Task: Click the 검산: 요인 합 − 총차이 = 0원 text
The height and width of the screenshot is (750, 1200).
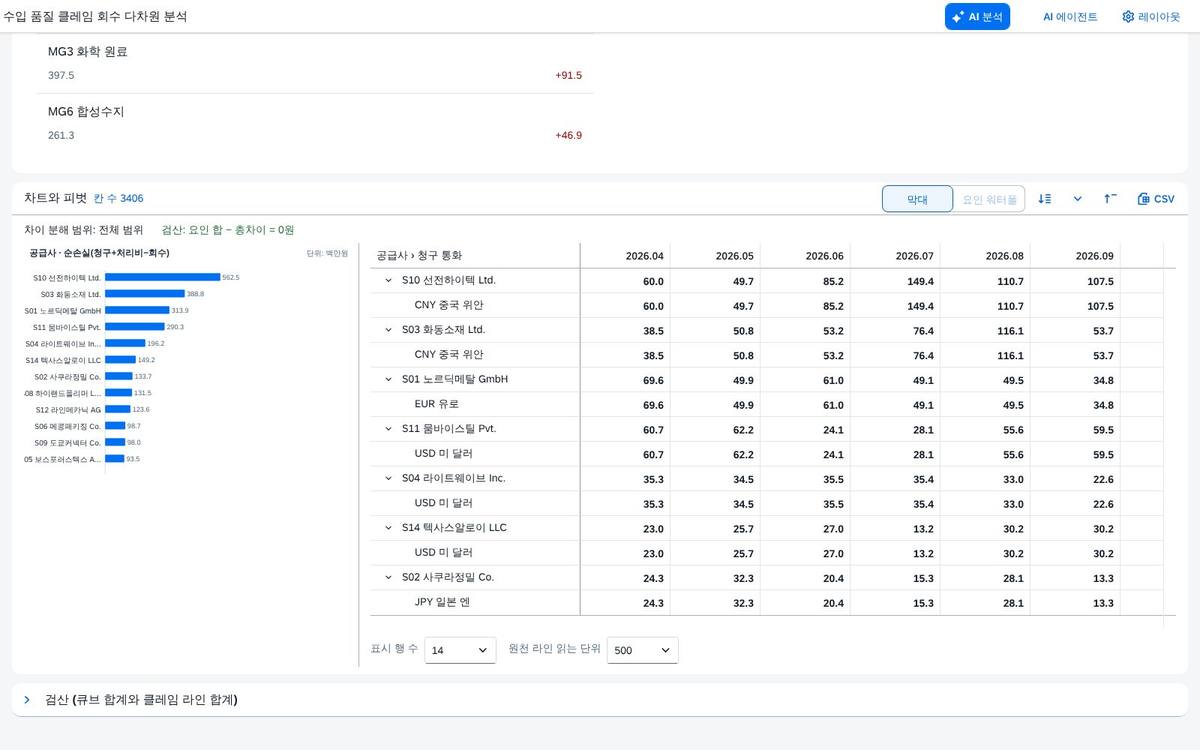Action: [x=228, y=230]
